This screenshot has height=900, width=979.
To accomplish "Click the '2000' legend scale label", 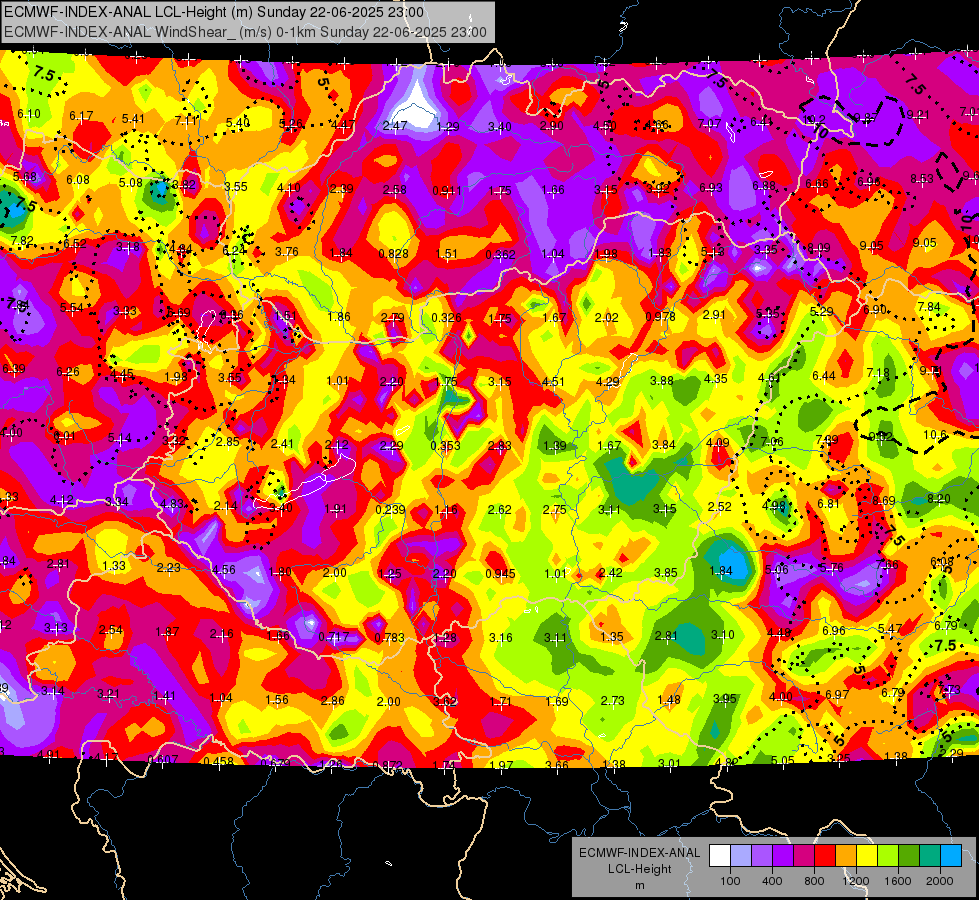I will click(x=940, y=881).
